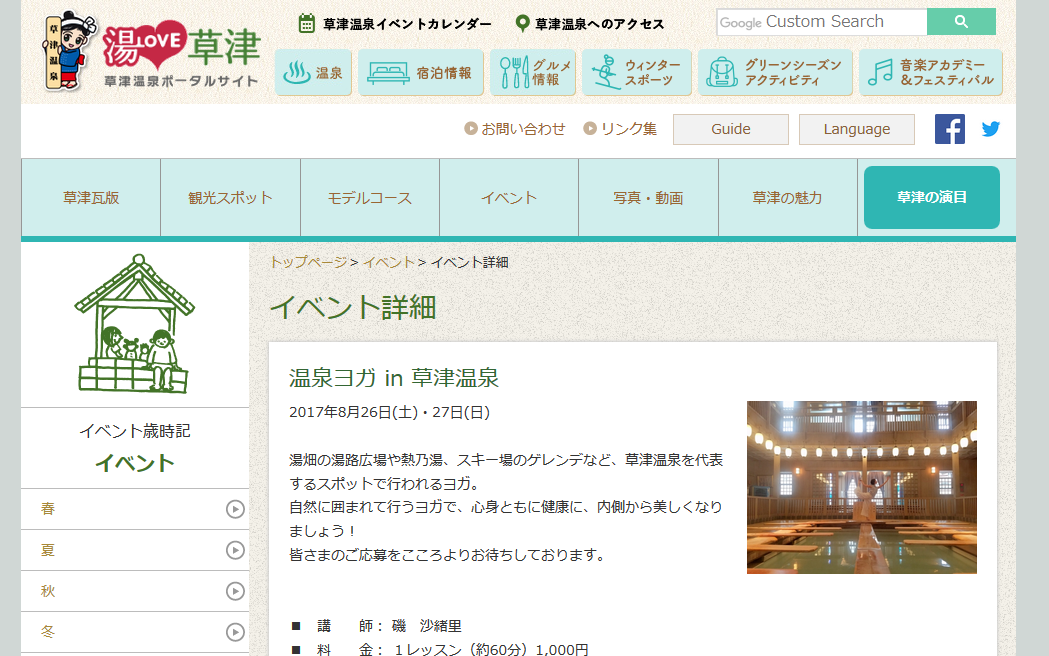Click the リンク集 link
The image size is (1049, 656).
[629, 129]
